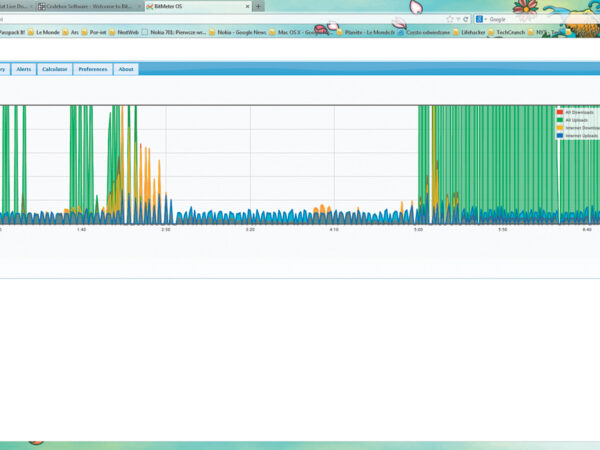Screen dimensions: 600x450
Task: Switch to the Calculator tab
Action: 55,69
